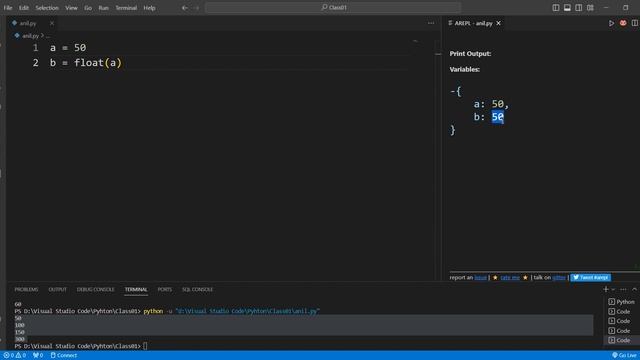
Task: Maximize the panel with the chevron up
Action: coord(635,289)
